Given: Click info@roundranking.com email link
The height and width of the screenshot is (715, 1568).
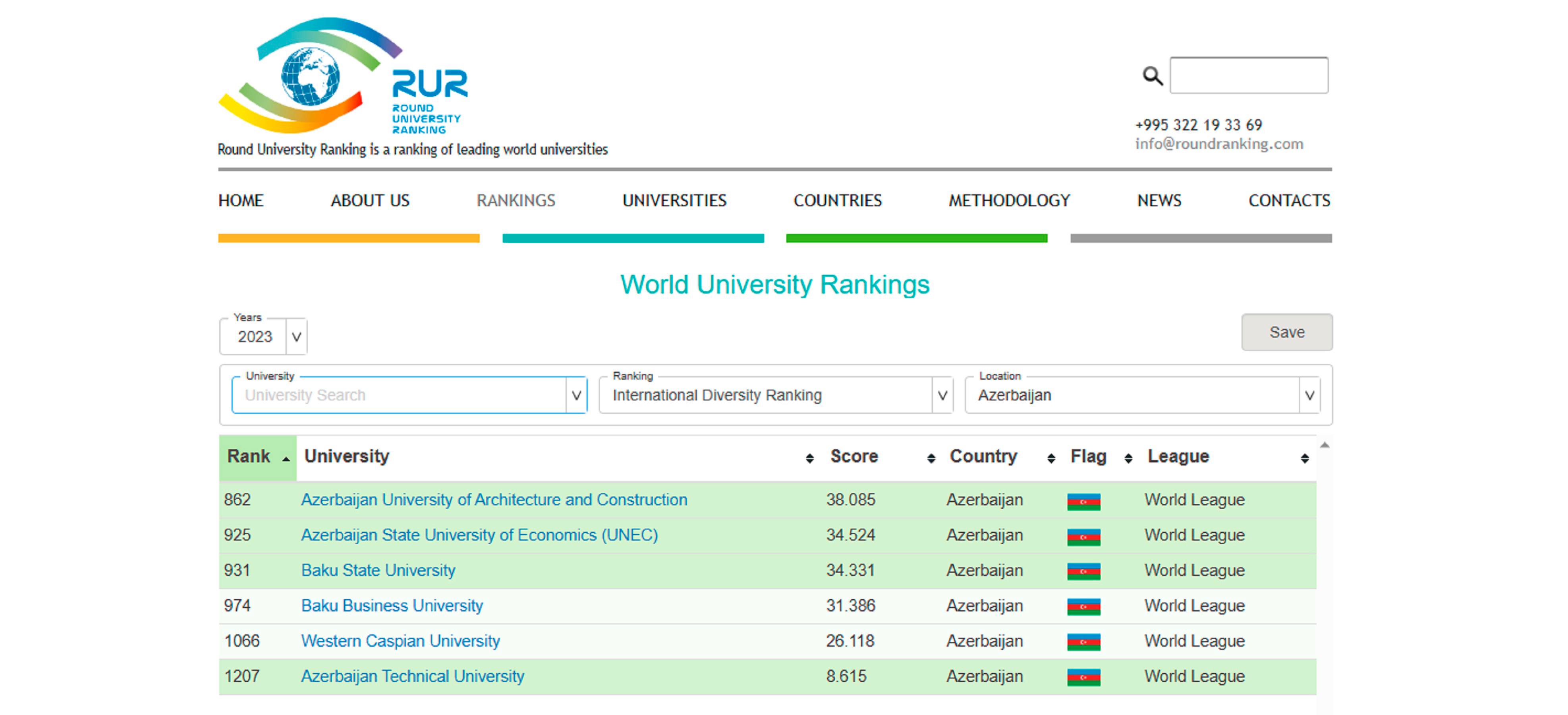Looking at the screenshot, I should pos(1218,144).
